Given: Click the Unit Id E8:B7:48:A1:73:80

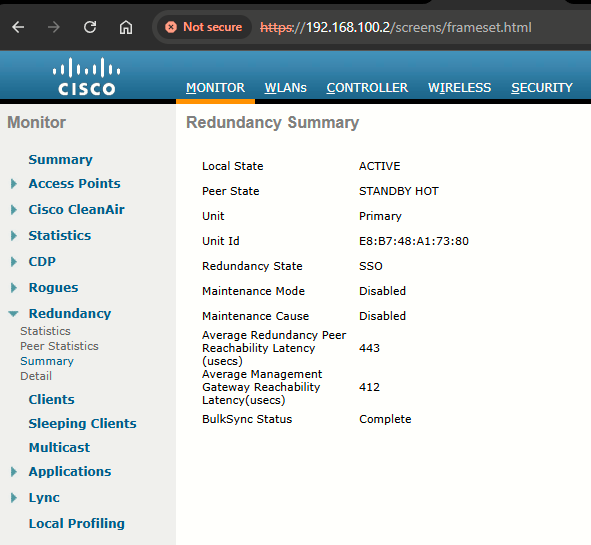Looking at the screenshot, I should pos(414,241).
